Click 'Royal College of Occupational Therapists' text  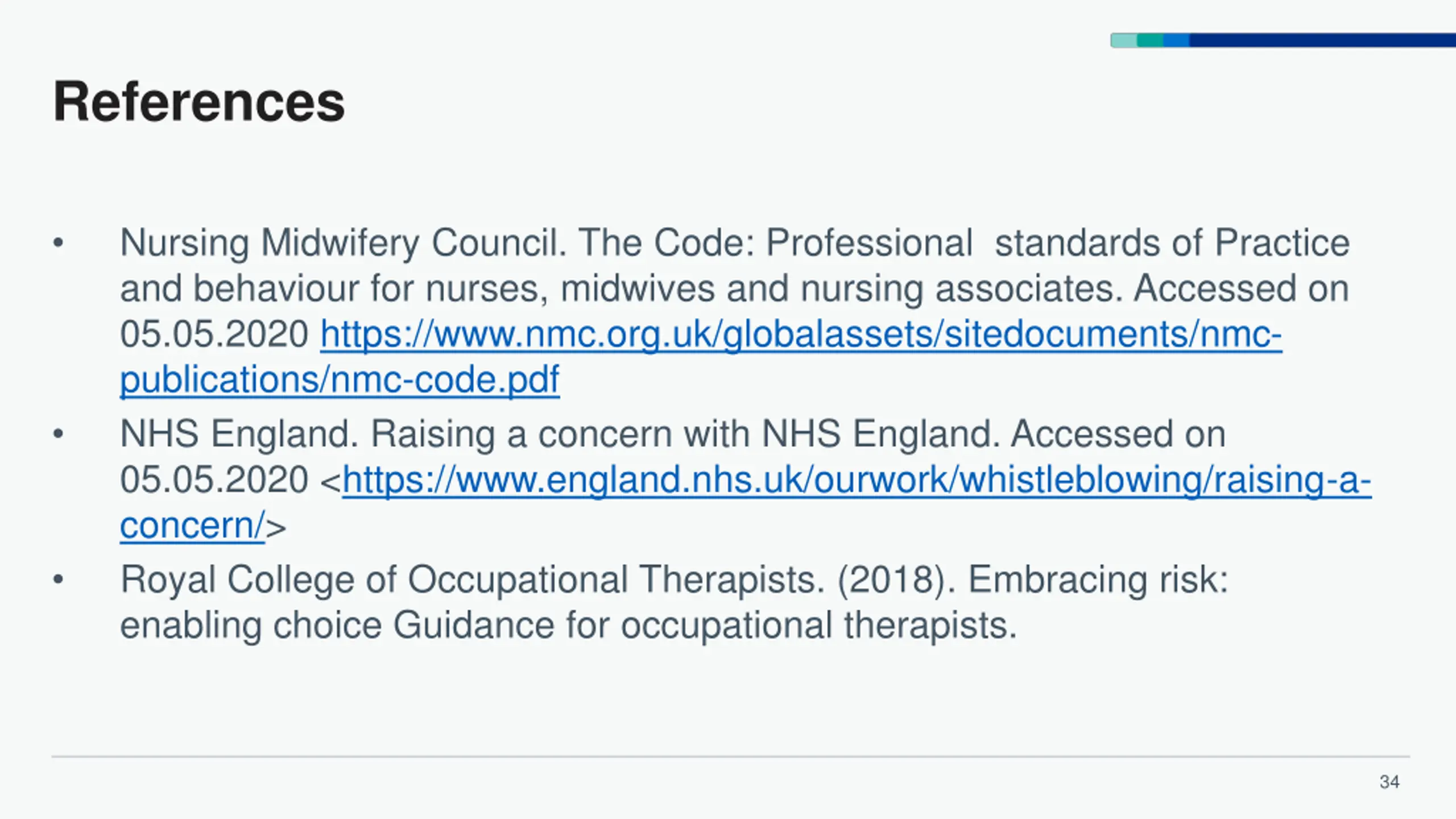(472, 580)
